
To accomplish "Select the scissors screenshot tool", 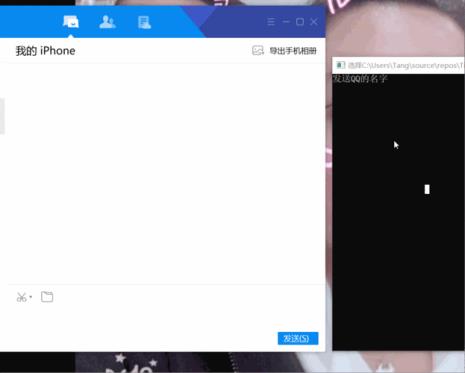I will coord(21,297).
